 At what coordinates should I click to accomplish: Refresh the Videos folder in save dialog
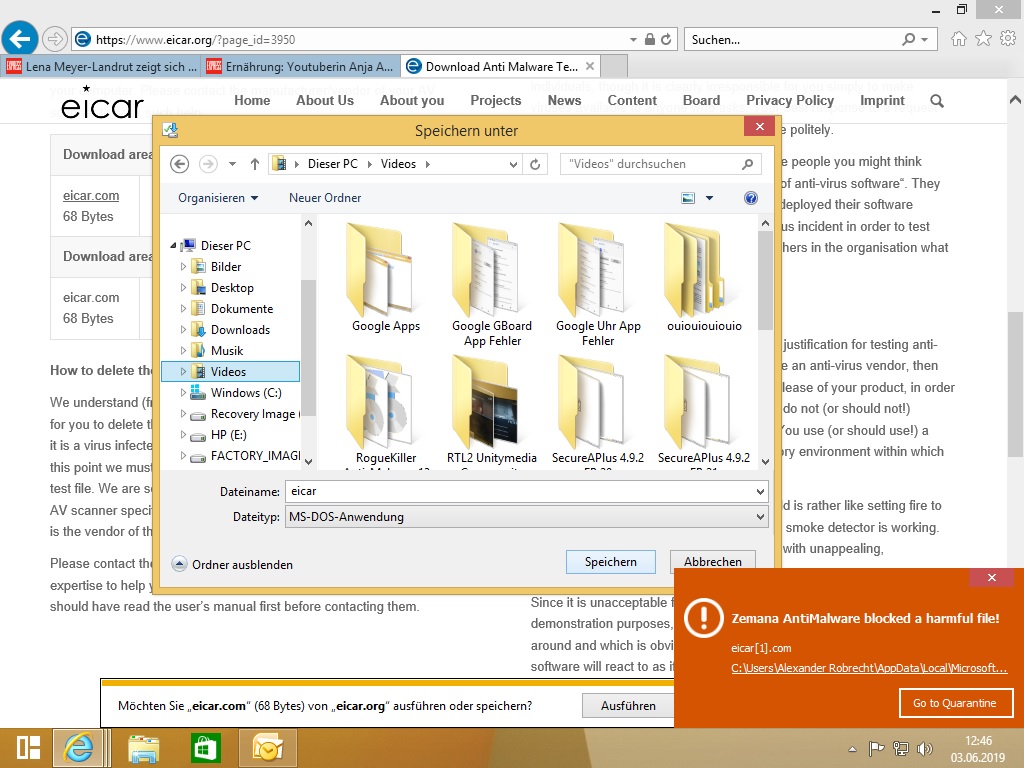point(535,164)
